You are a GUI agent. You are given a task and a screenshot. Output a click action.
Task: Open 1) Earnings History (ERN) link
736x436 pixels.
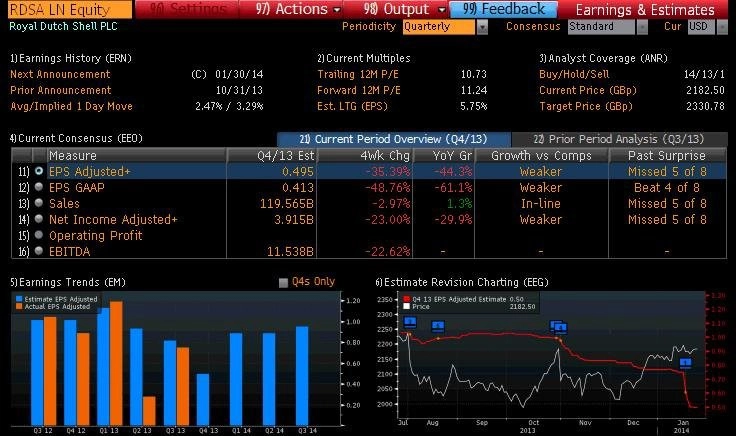[71, 58]
